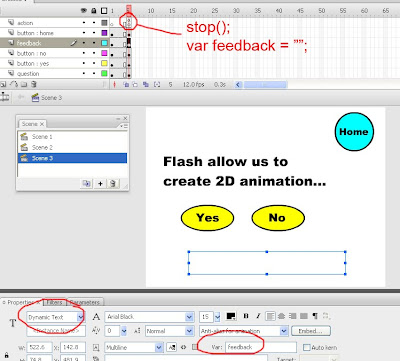Open the Normal character position dropdown
Image resolution: width=400 pixels, height=361 pixels.
pos(189,331)
